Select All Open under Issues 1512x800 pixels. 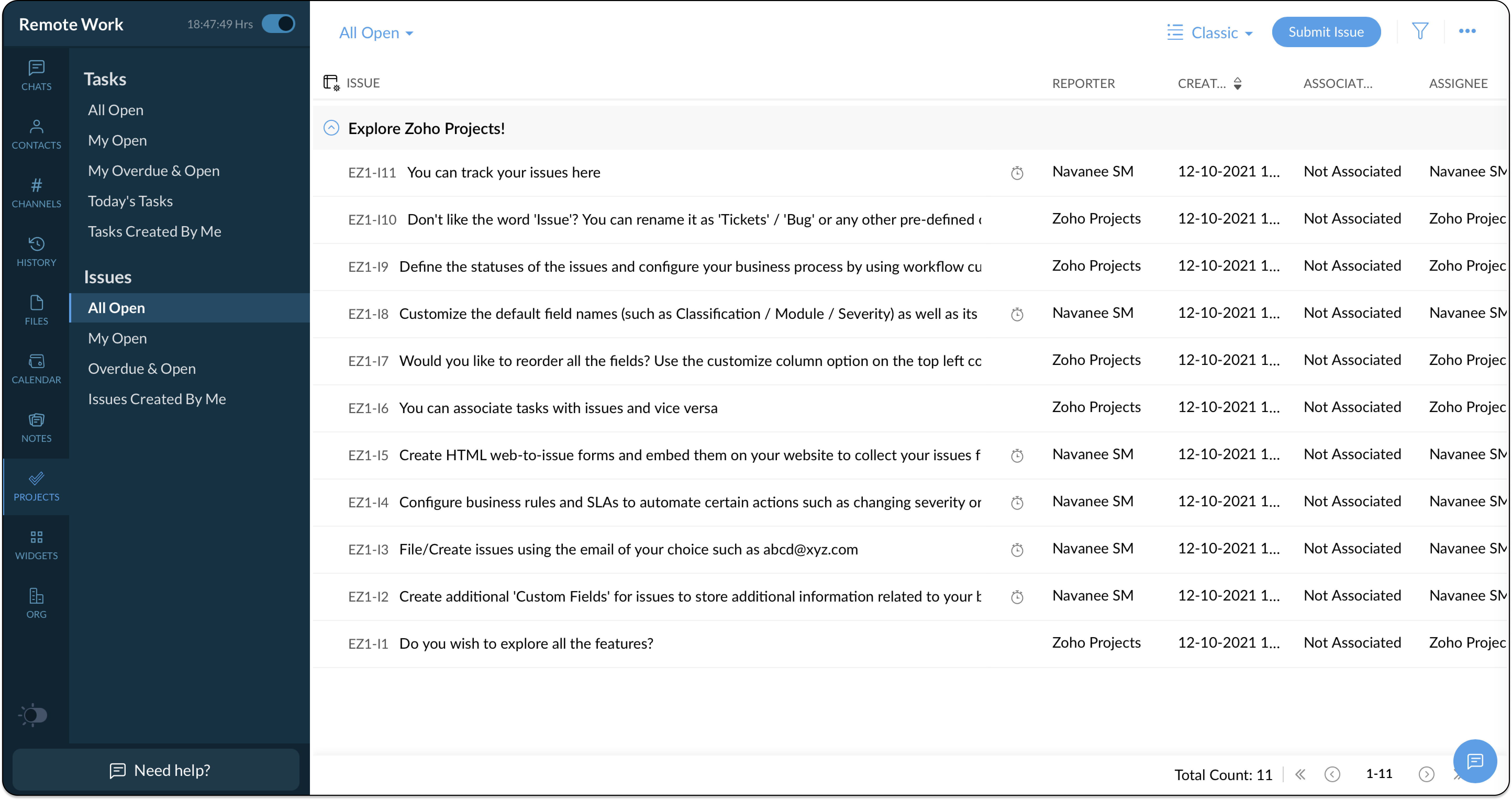189,308
